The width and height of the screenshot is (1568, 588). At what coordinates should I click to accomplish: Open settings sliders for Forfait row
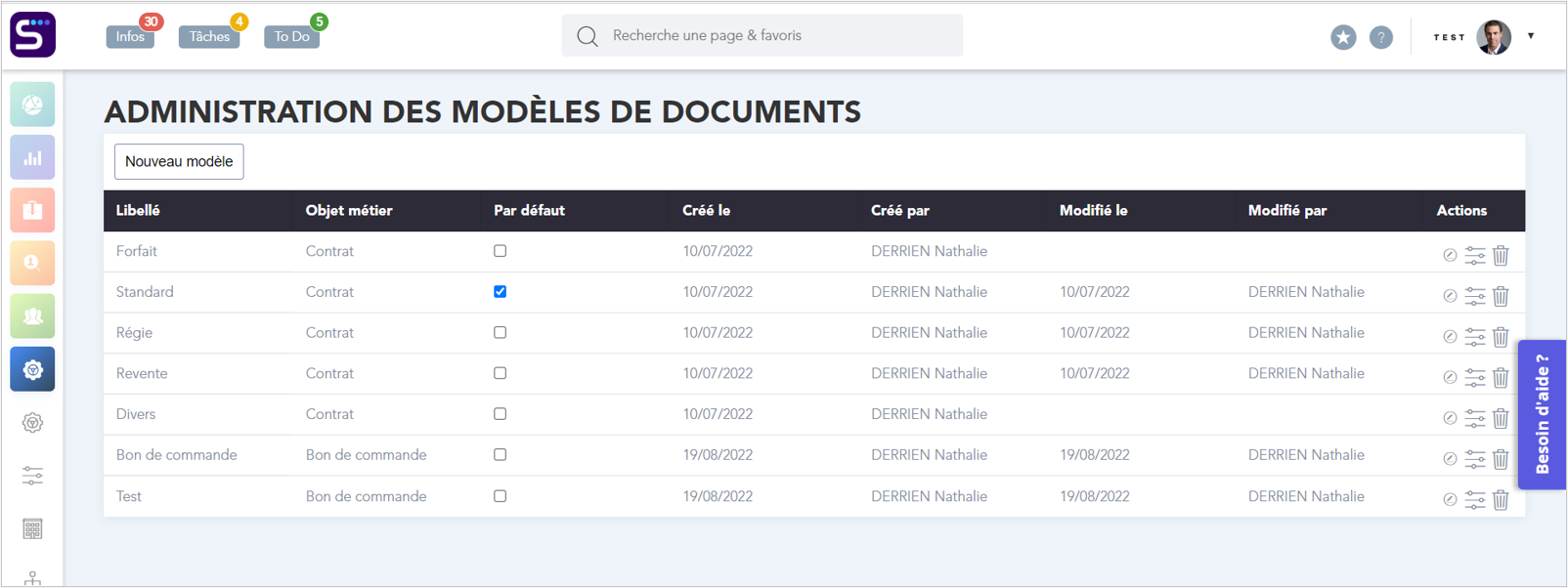pyautogui.click(x=1475, y=255)
